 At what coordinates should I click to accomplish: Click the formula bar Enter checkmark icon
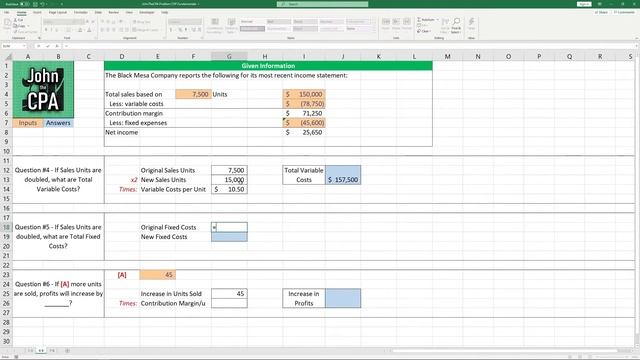coord(48,46)
